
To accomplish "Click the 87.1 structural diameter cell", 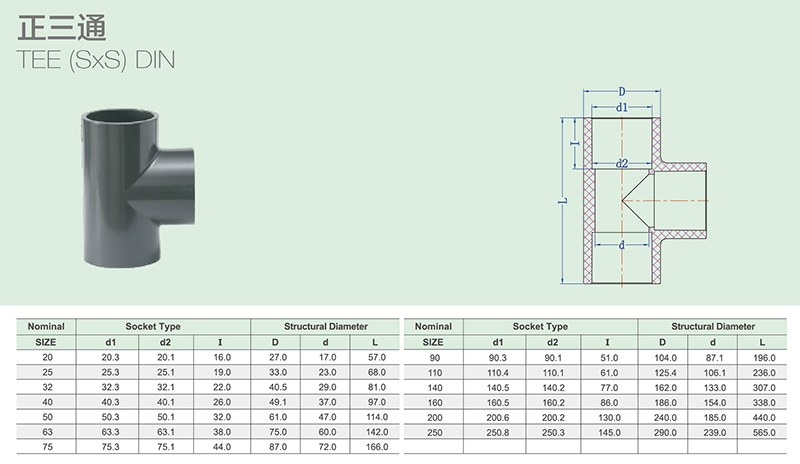I will coord(714,356).
